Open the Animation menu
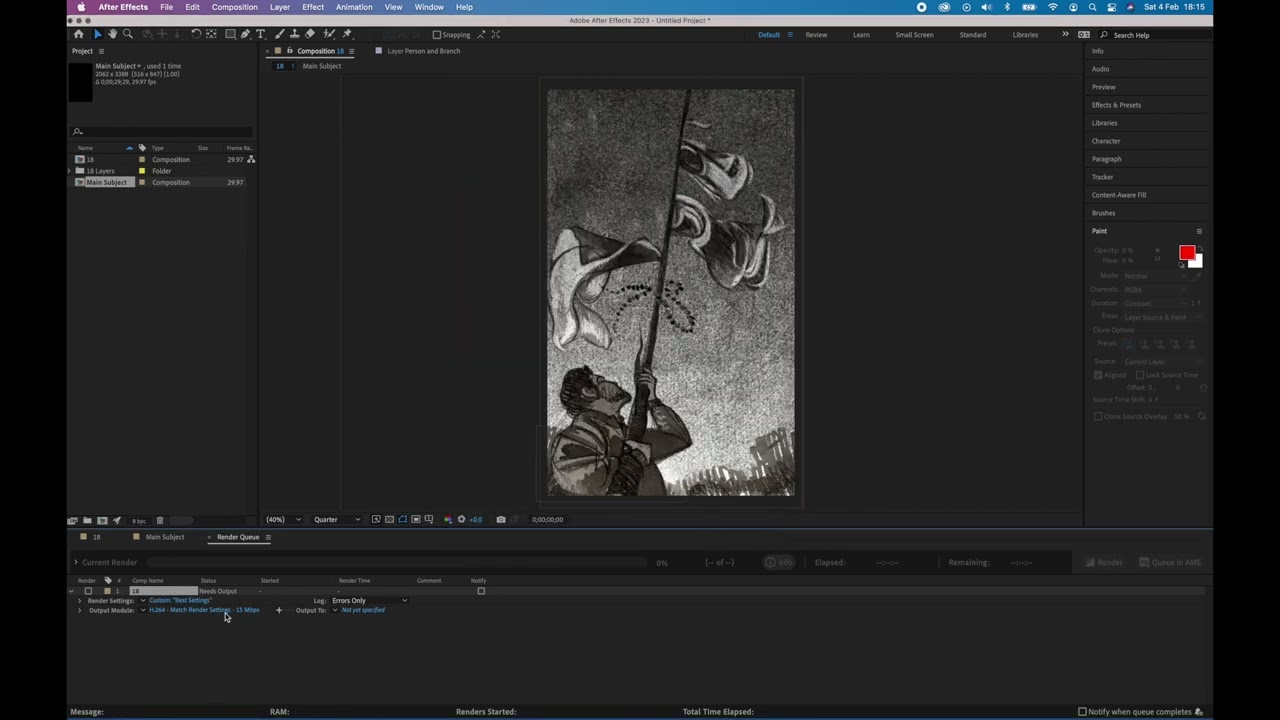 354,7
